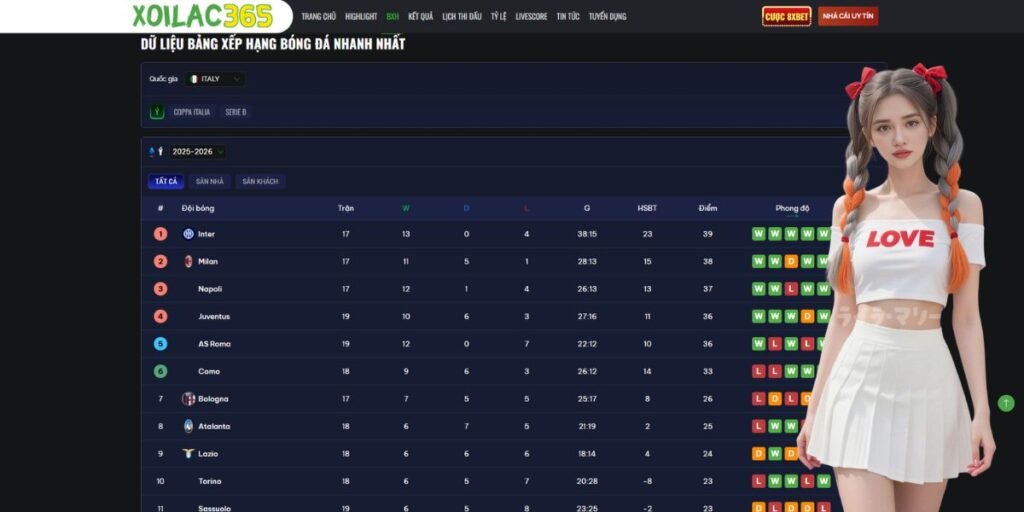Image resolution: width=1024 pixels, height=512 pixels.
Task: Click the Milan club crest icon
Action: click(x=188, y=261)
